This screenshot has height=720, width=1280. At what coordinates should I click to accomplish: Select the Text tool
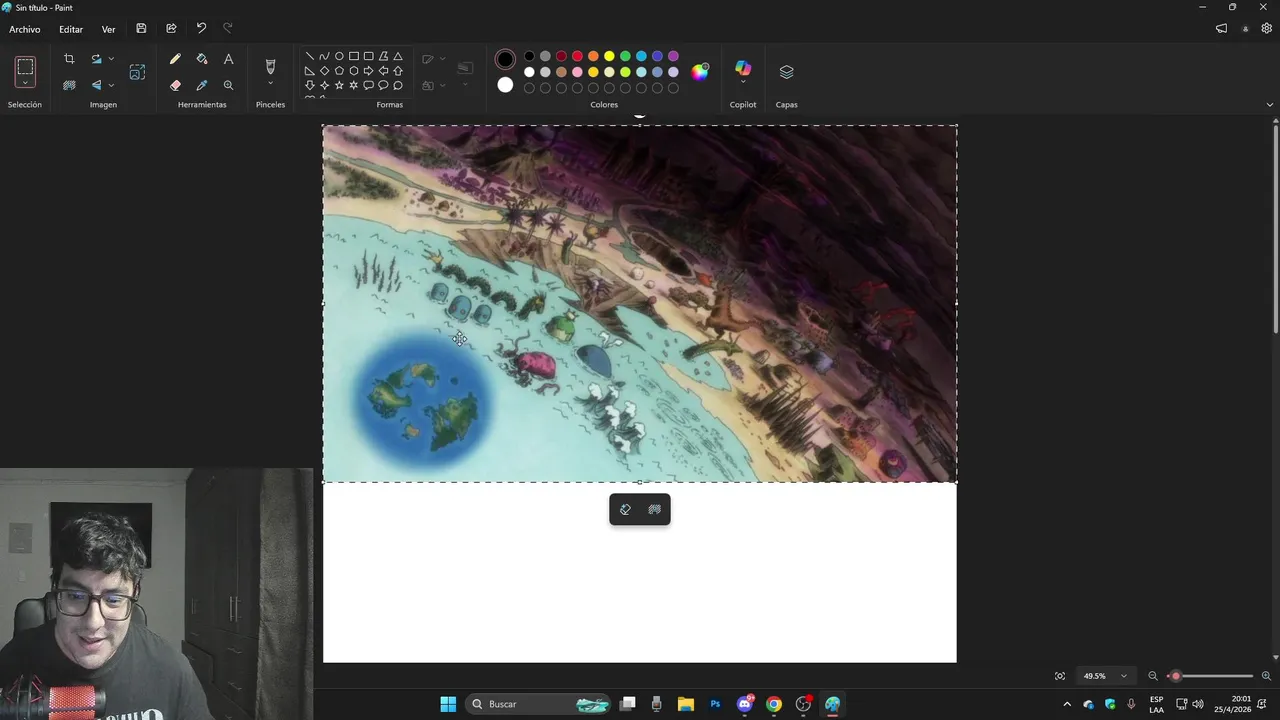tap(228, 59)
